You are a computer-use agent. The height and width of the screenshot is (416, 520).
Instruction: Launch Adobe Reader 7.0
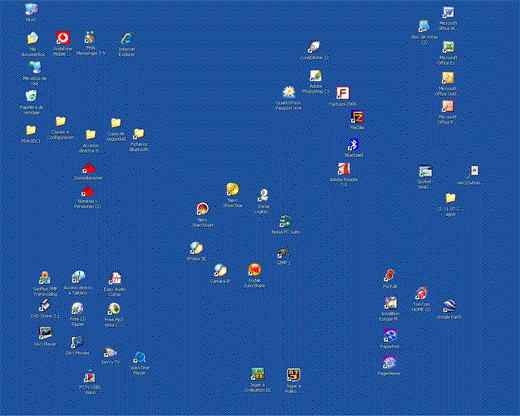pos(344,169)
